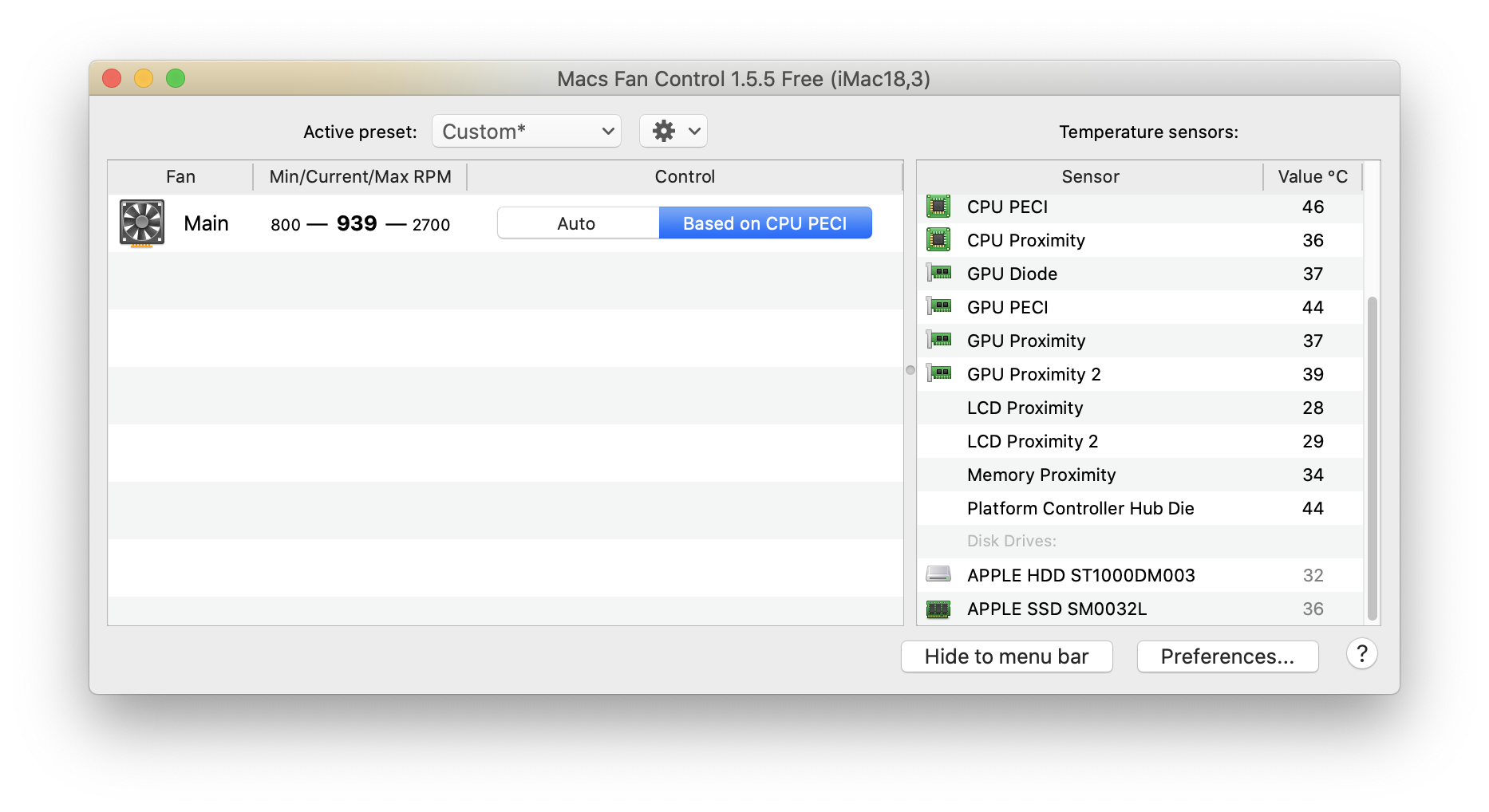This screenshot has width=1489, height=812.
Task: Click the GPU PECI card icon
Action: point(939,307)
